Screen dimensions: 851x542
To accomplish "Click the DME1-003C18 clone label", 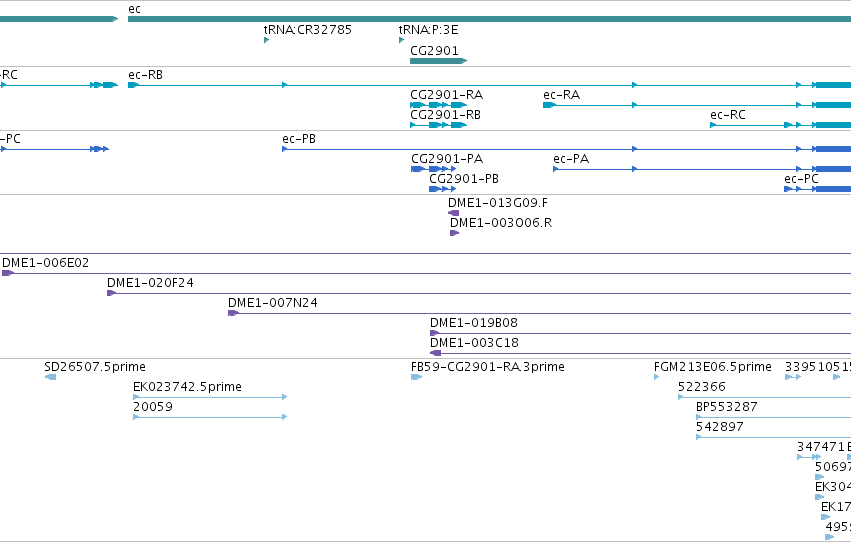I will tap(474, 343).
